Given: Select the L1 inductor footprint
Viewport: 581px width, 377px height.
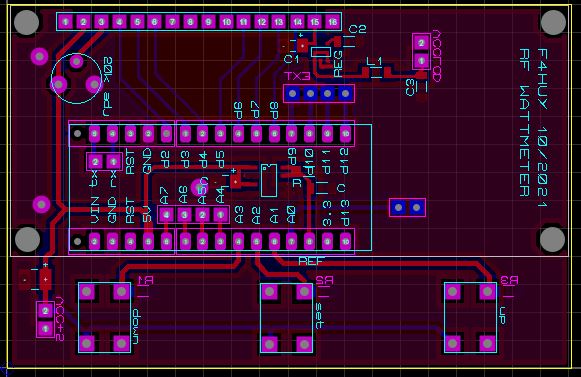Looking at the screenshot, I should pos(376,72).
